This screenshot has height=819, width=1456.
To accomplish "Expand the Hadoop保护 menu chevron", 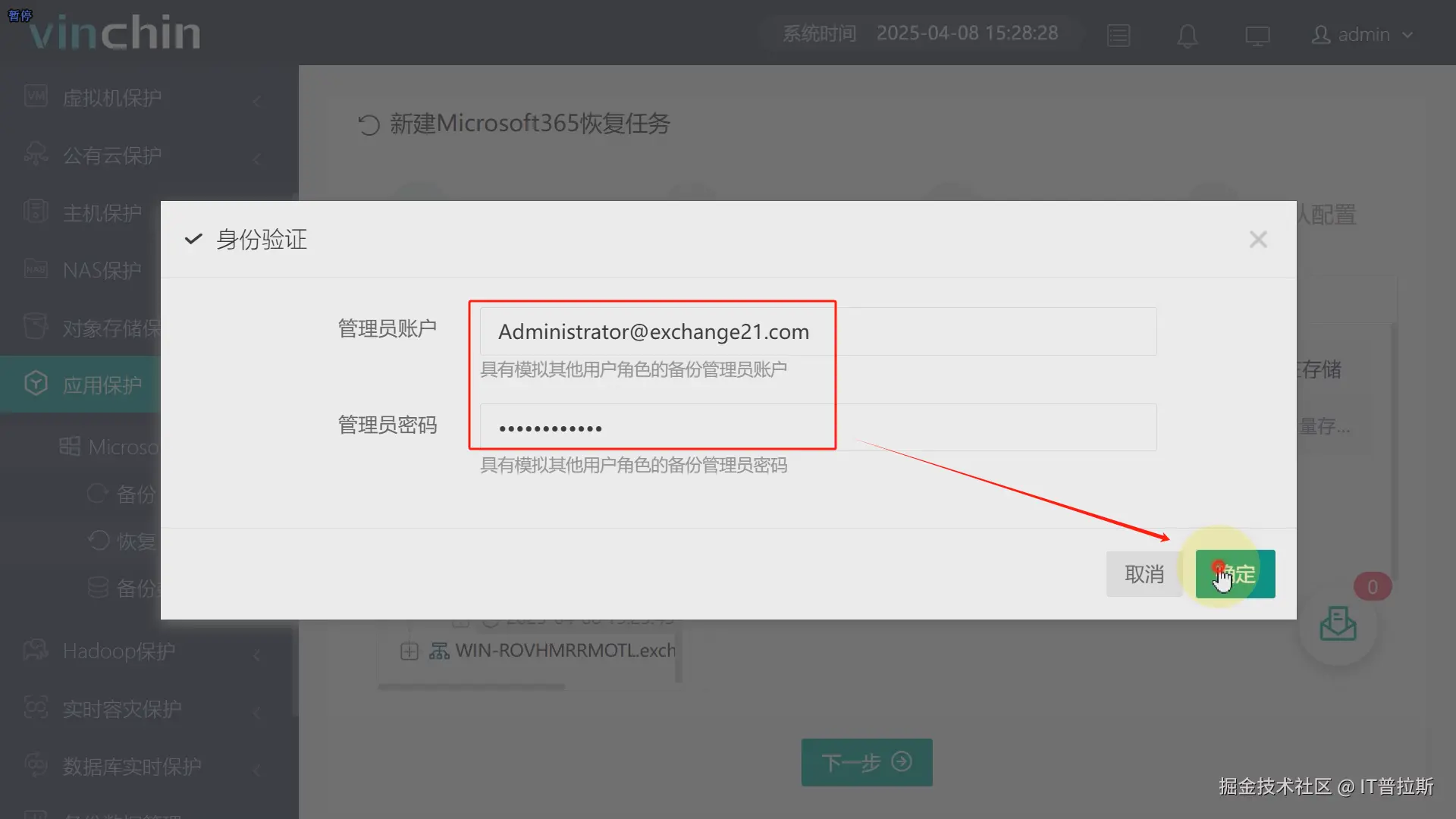I will coord(257,654).
